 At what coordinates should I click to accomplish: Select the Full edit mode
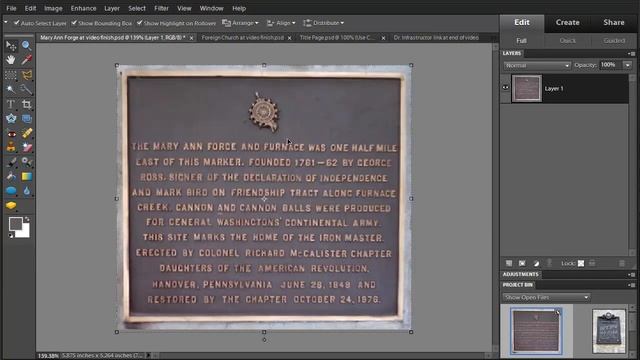coord(521,41)
